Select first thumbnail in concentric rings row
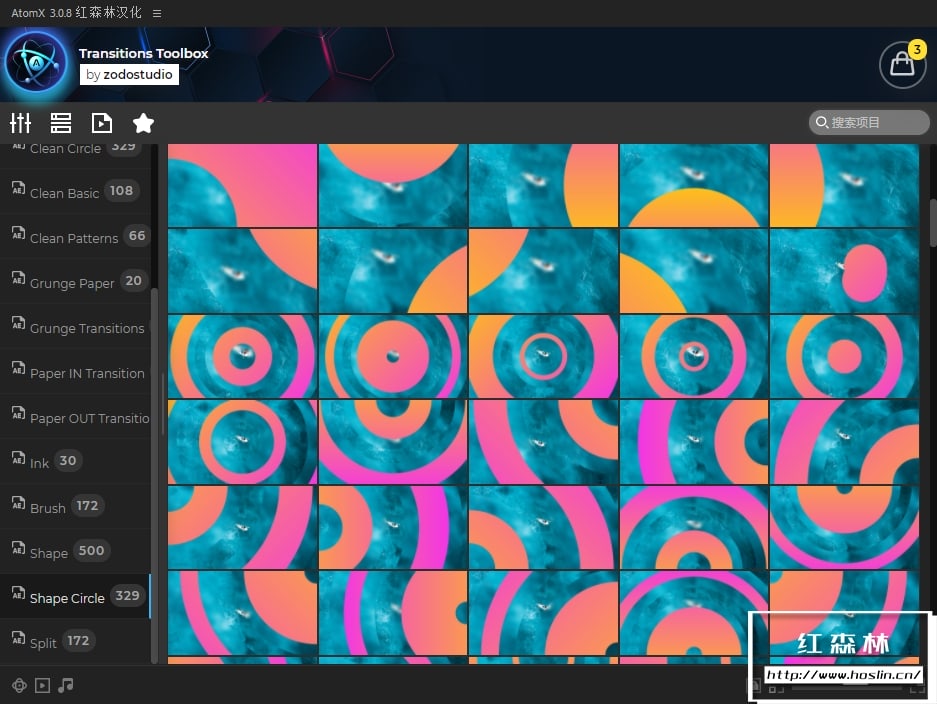 pos(243,356)
